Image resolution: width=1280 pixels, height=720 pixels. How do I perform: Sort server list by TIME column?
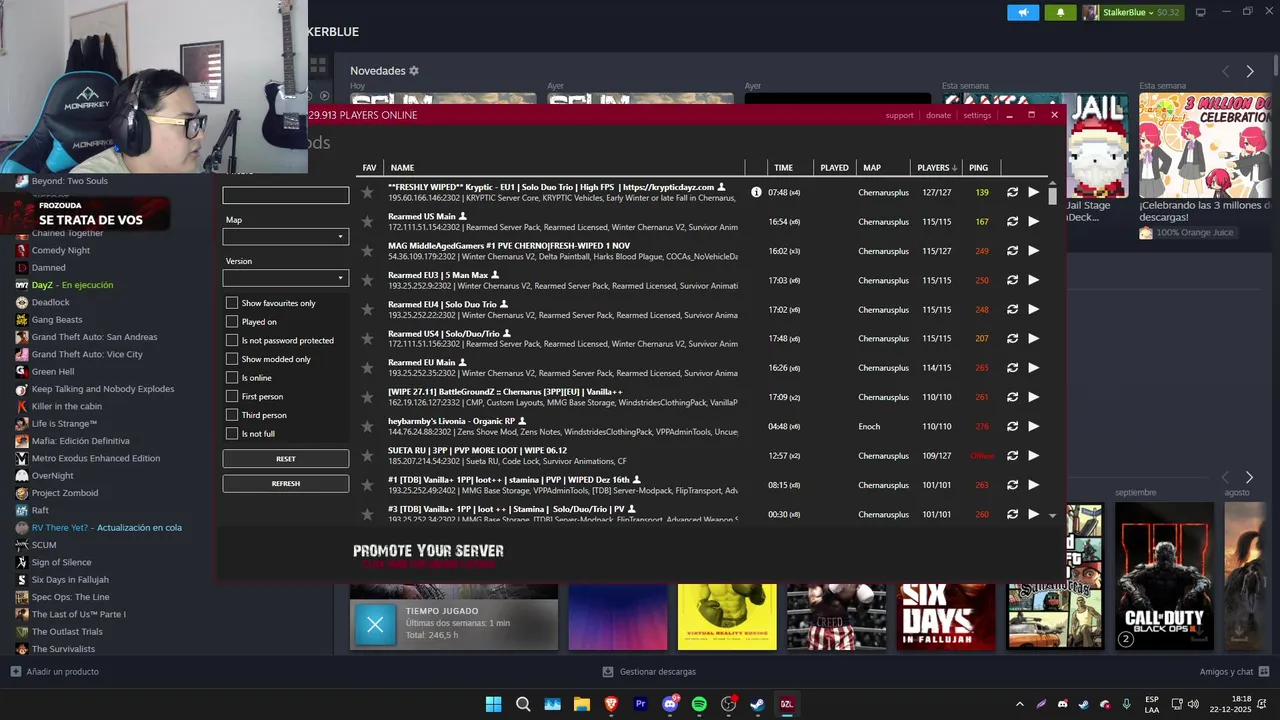point(783,167)
